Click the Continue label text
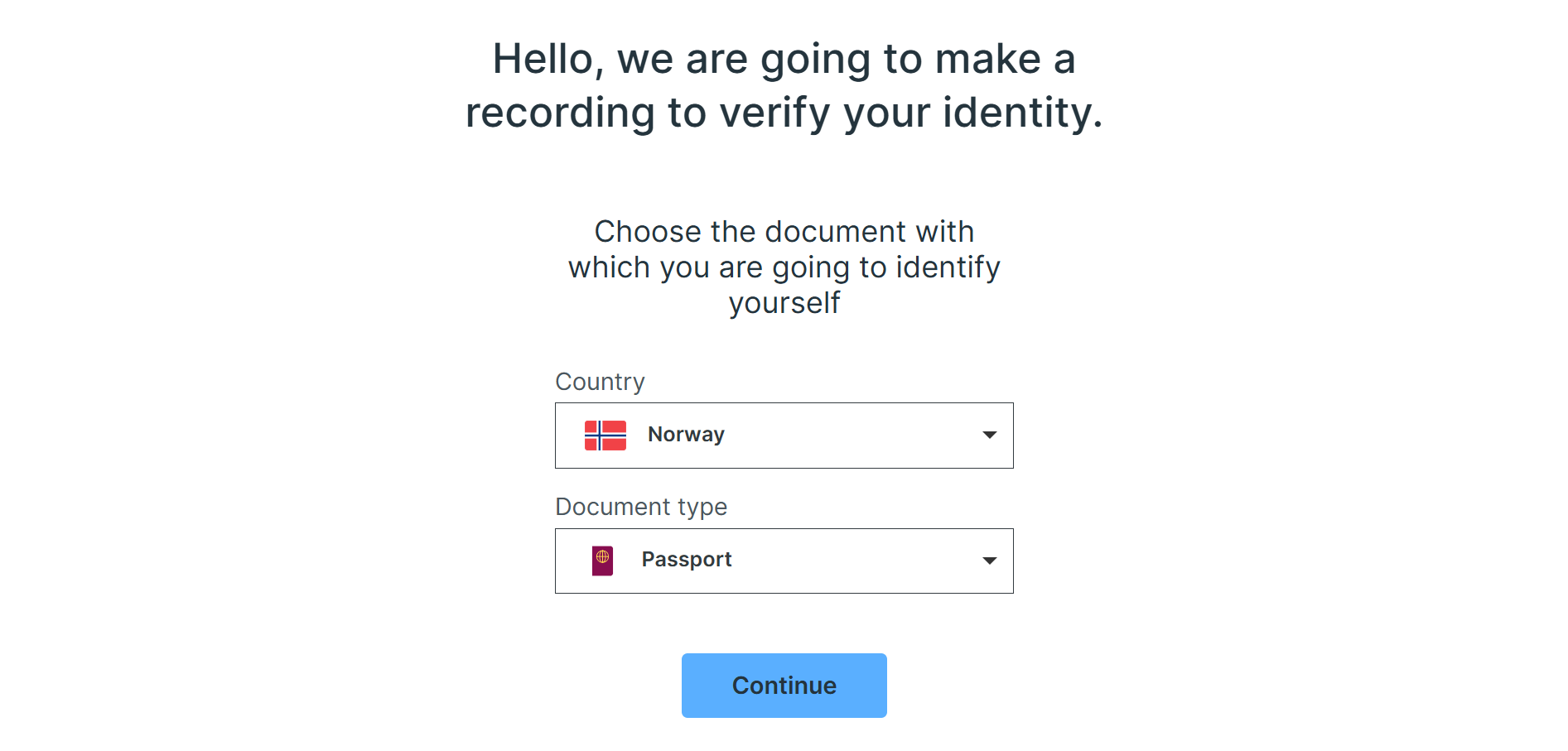1568x751 pixels. click(x=784, y=685)
